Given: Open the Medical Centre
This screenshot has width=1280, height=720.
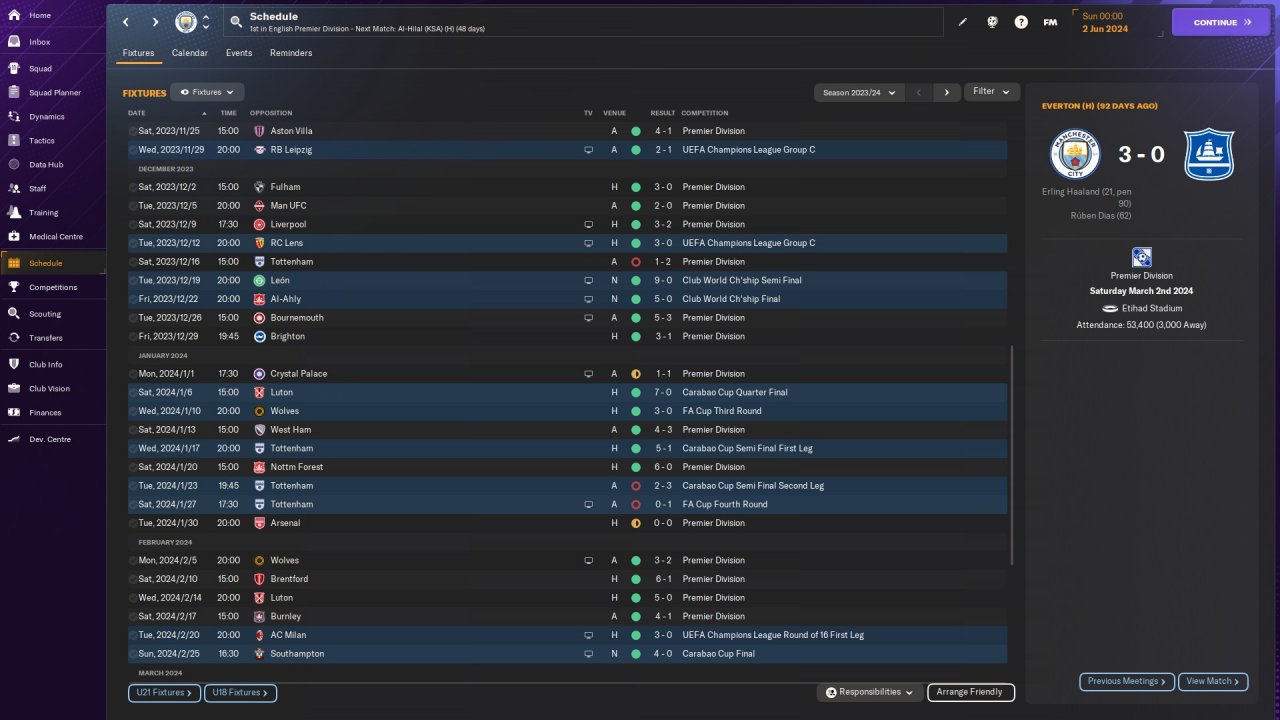Looking at the screenshot, I should (56, 237).
